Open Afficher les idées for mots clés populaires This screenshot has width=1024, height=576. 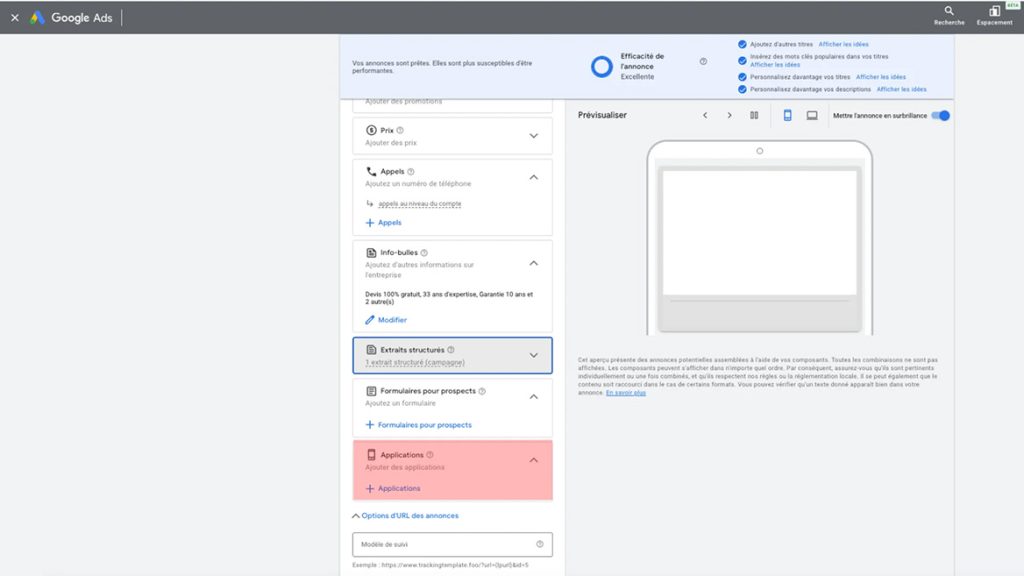coord(775,65)
